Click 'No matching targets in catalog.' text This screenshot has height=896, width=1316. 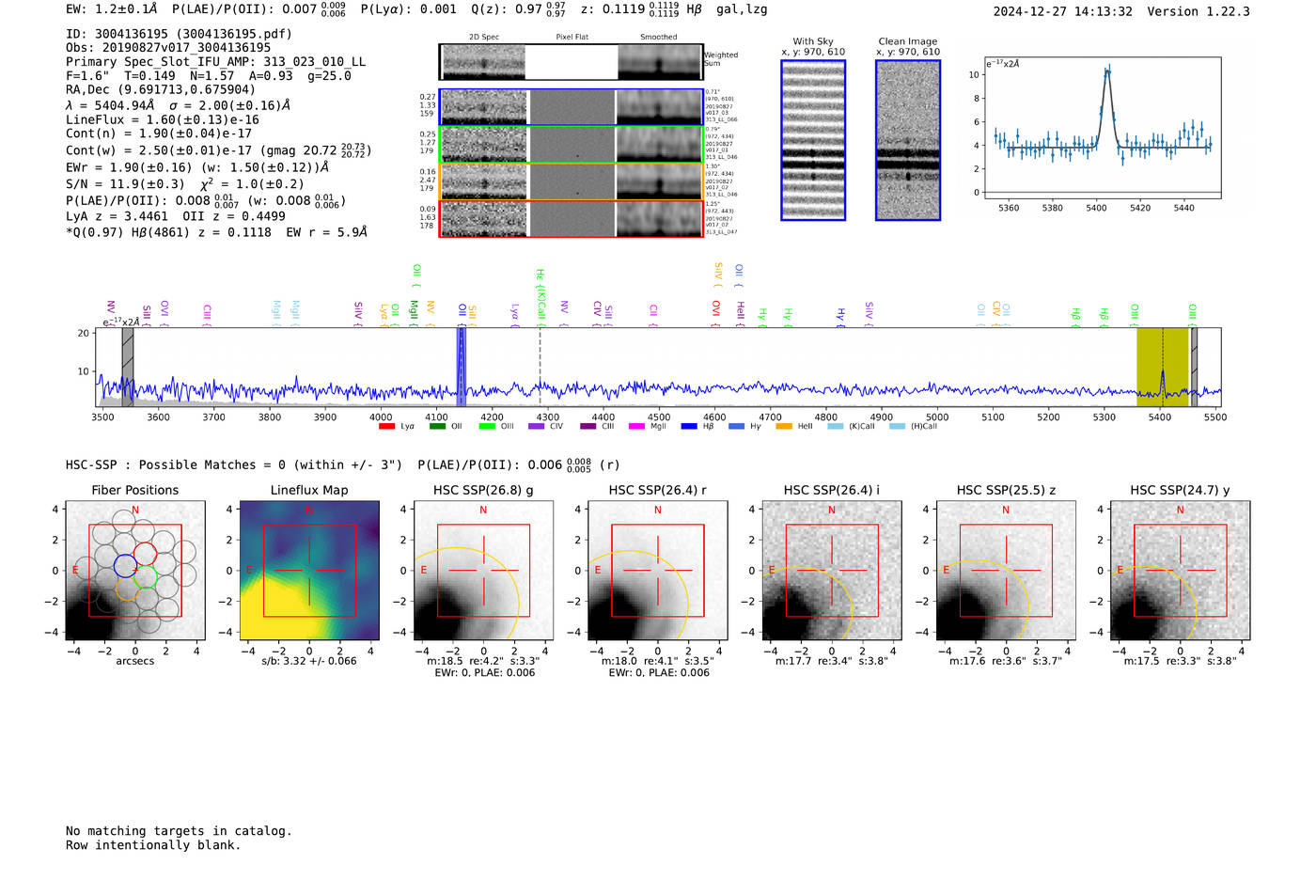[x=179, y=831]
